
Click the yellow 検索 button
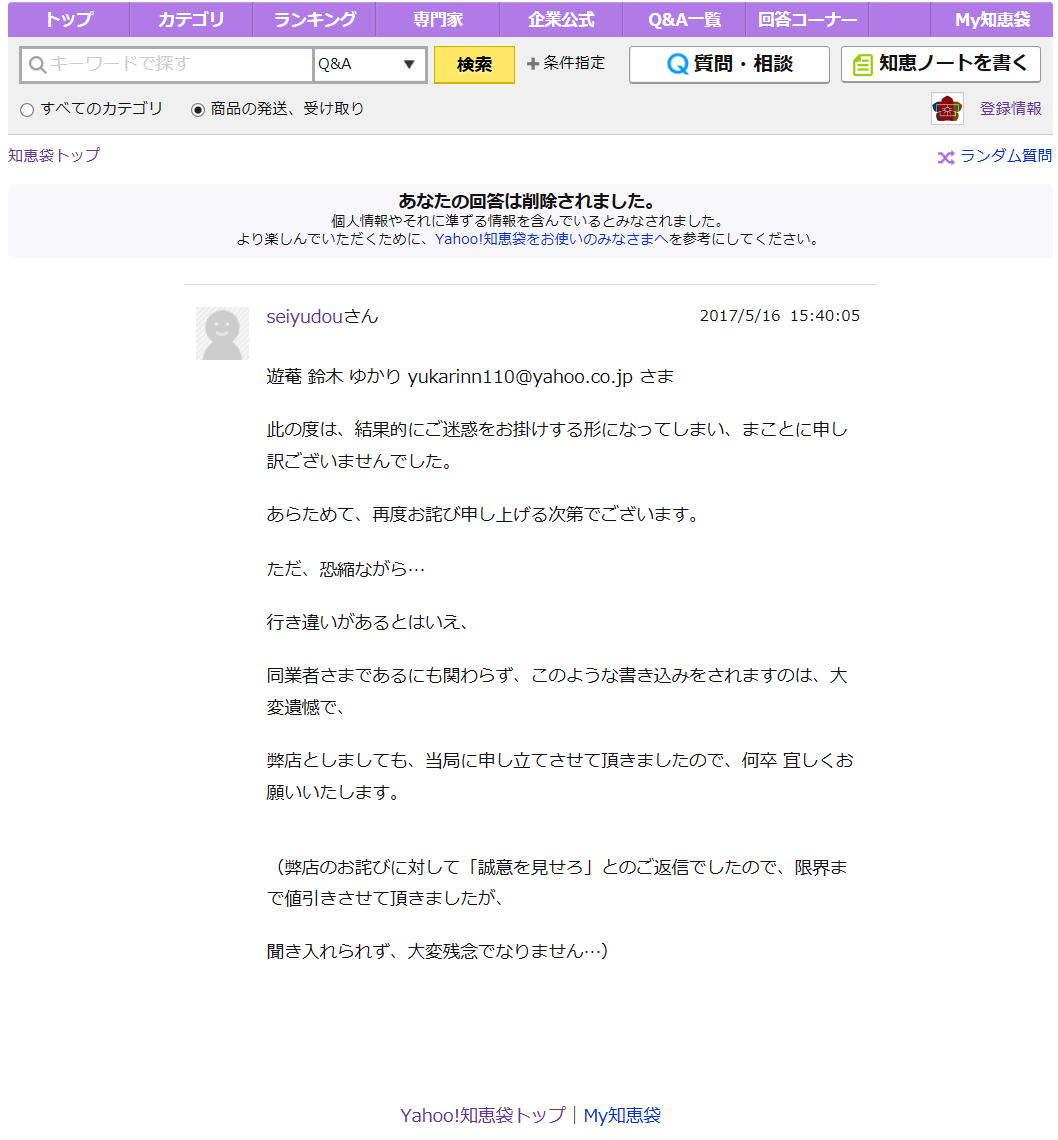[x=474, y=65]
